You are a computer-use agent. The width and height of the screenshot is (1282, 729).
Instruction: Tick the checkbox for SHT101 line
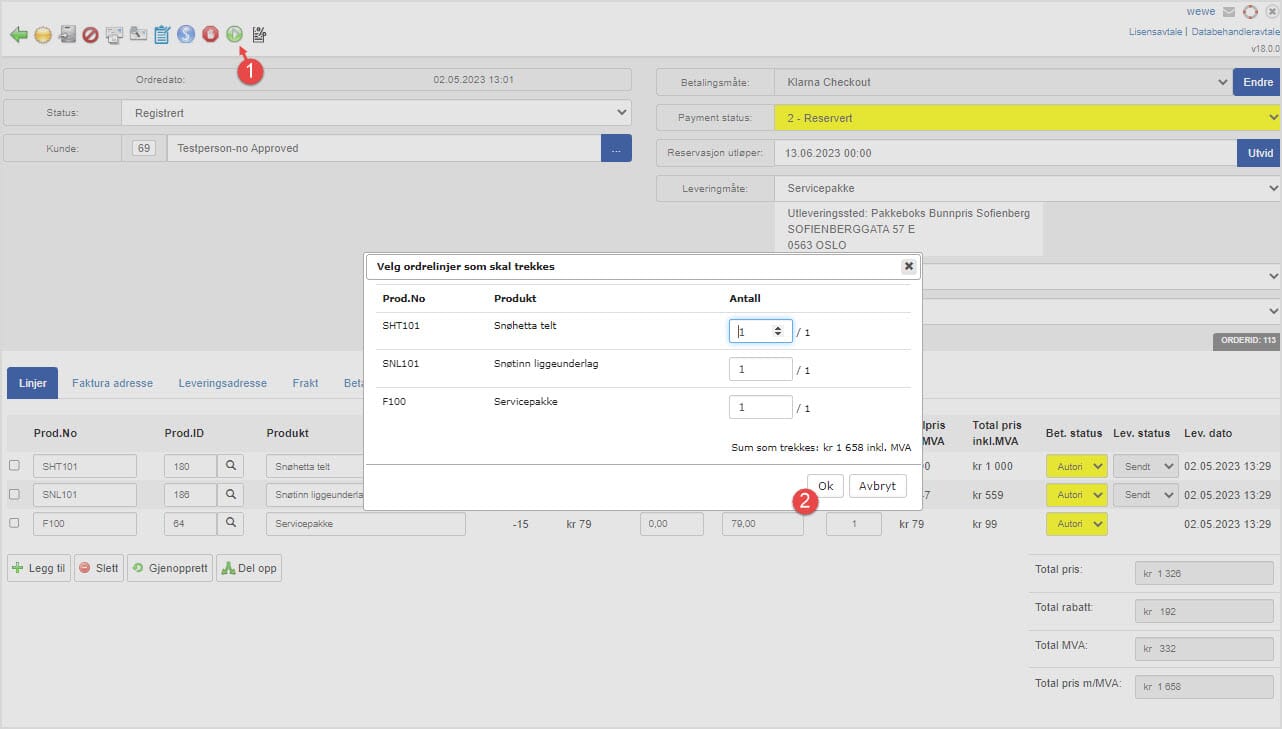[x=14, y=466]
